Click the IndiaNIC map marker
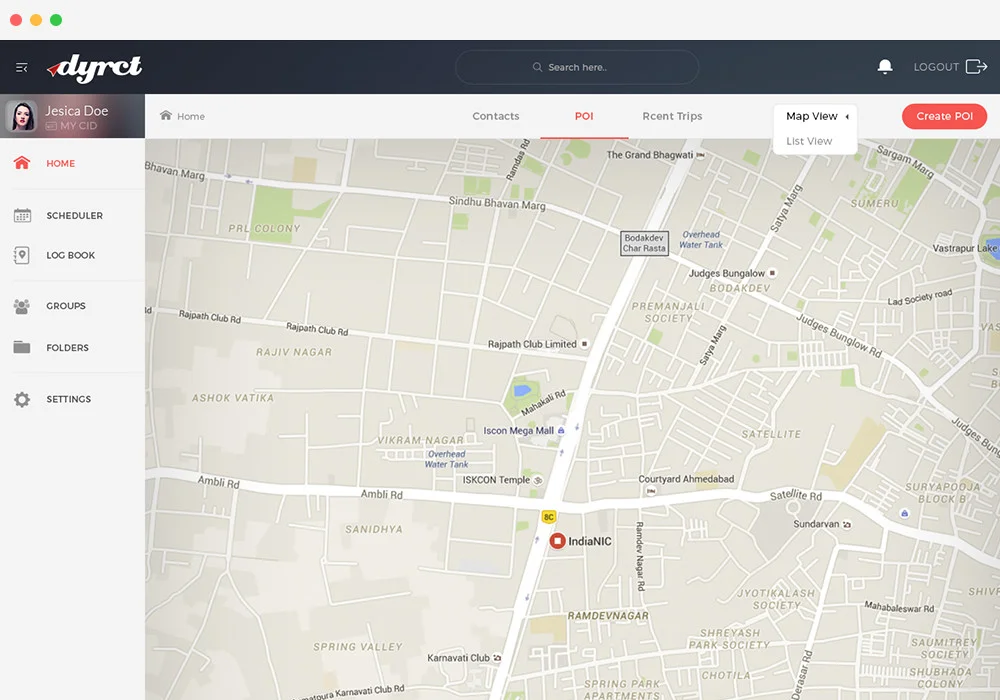The image size is (1000, 700). (x=559, y=541)
